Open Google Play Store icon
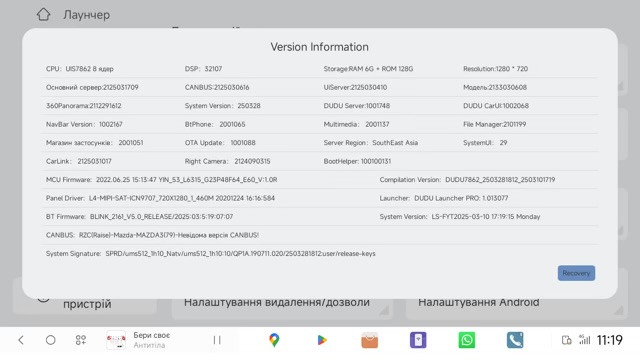Screen dimensions: 640x360 pos(322,340)
